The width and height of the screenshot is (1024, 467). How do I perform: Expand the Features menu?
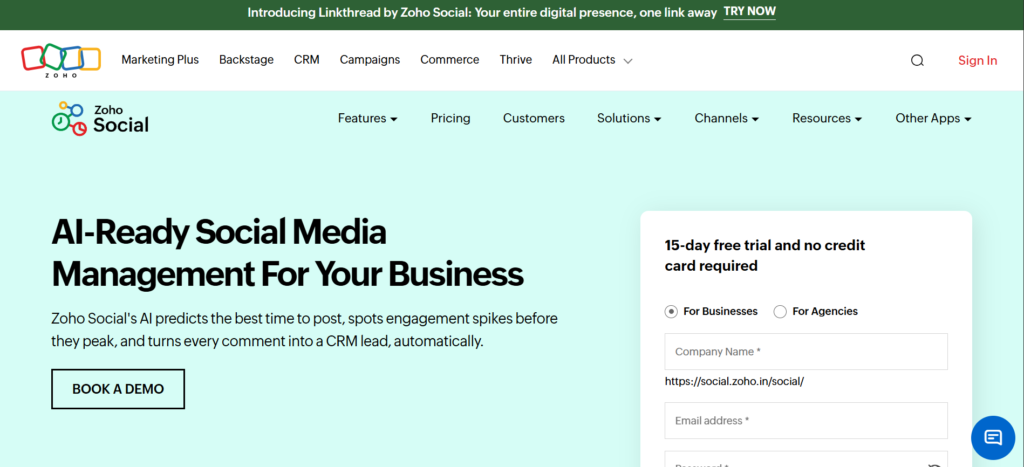368,118
